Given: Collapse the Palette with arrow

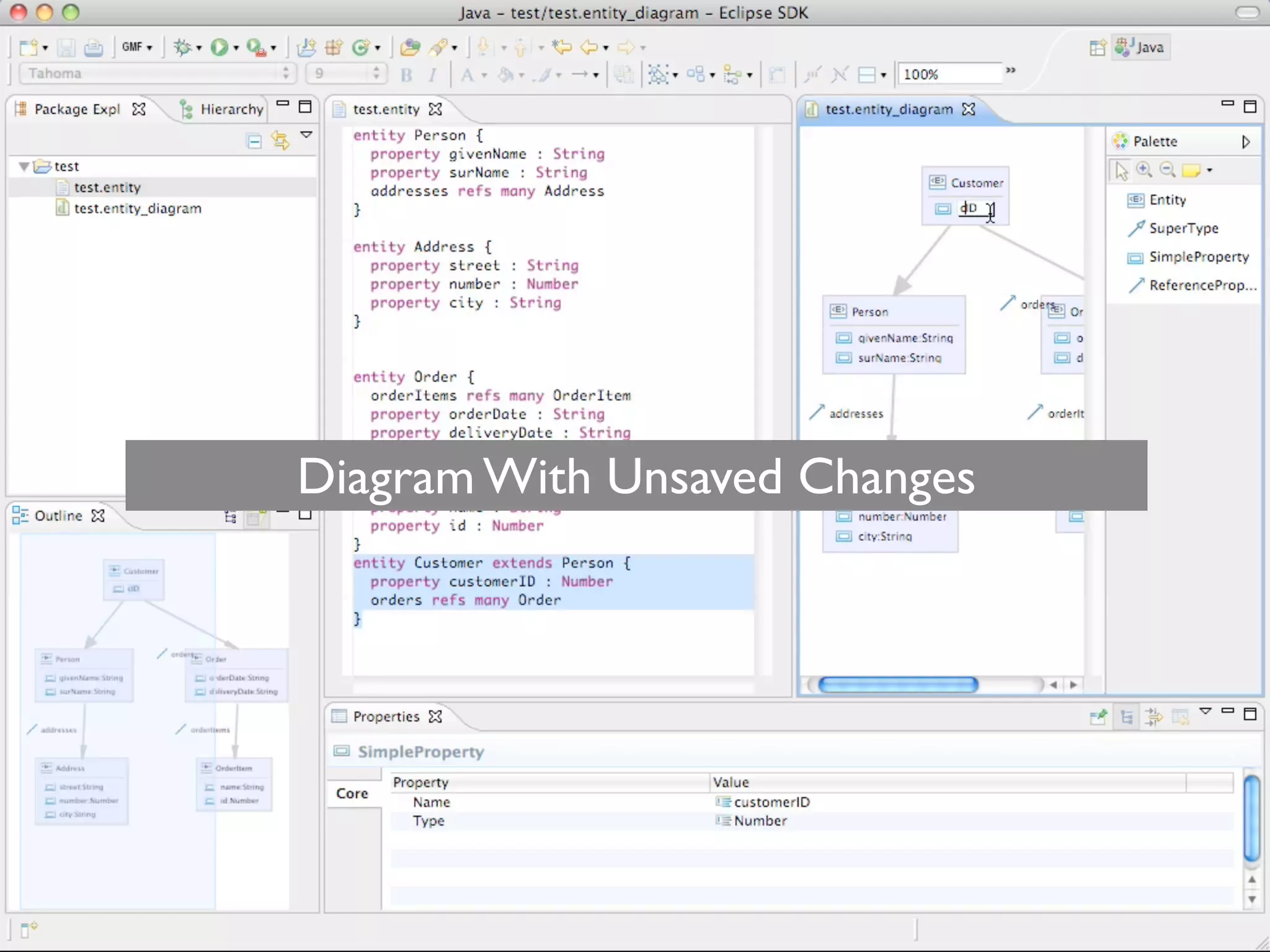Looking at the screenshot, I should tap(1246, 142).
